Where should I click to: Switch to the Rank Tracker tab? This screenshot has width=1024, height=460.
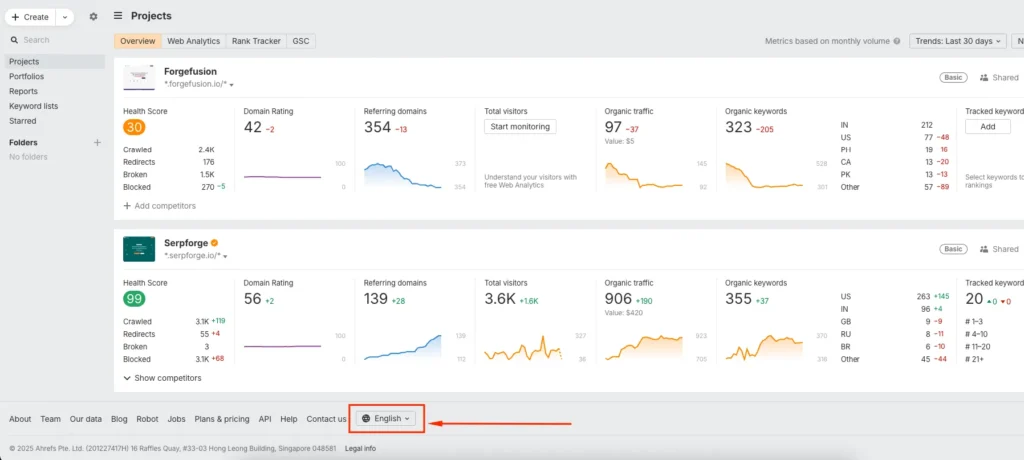point(255,41)
